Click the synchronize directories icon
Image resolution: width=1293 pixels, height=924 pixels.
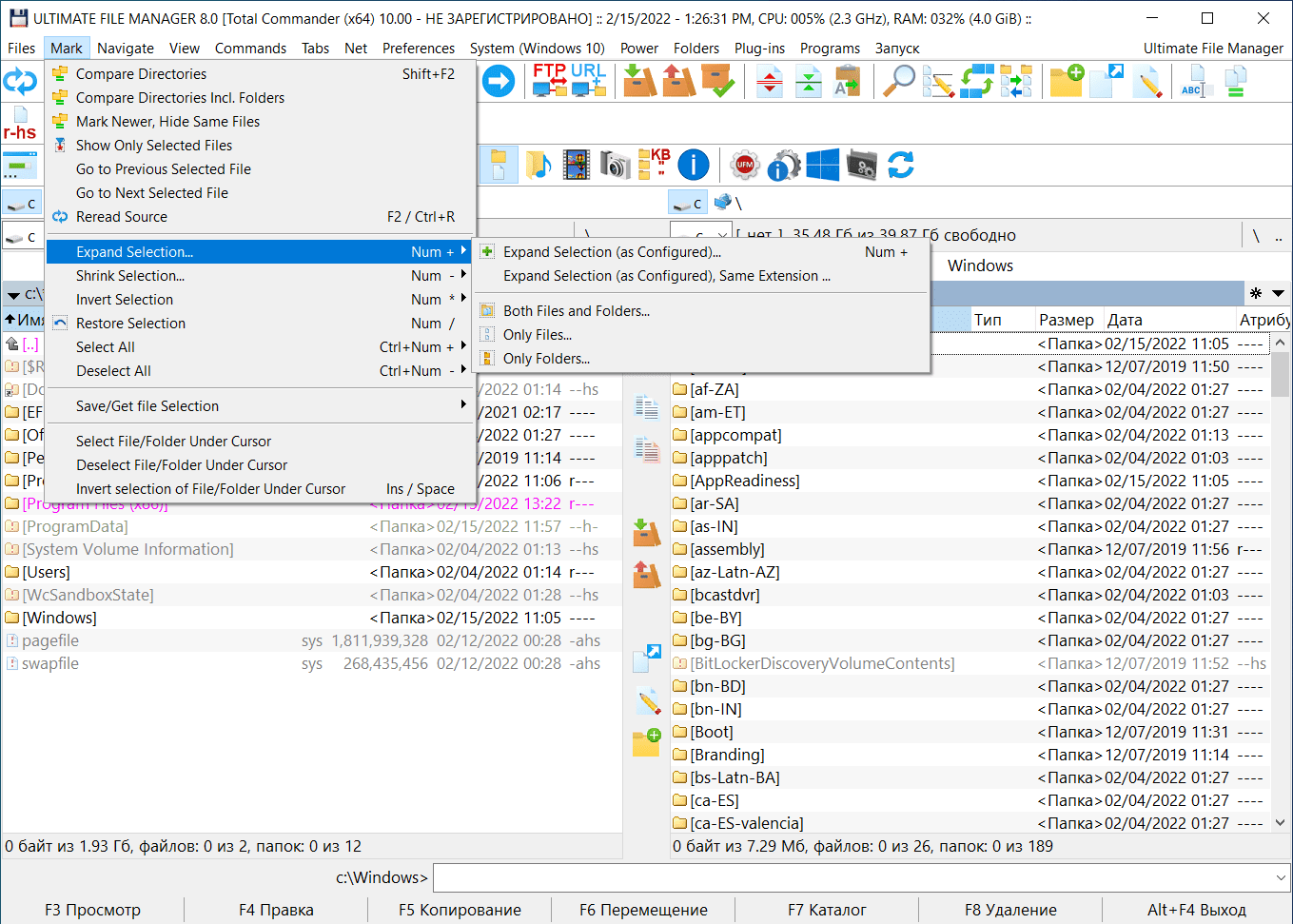[977, 82]
